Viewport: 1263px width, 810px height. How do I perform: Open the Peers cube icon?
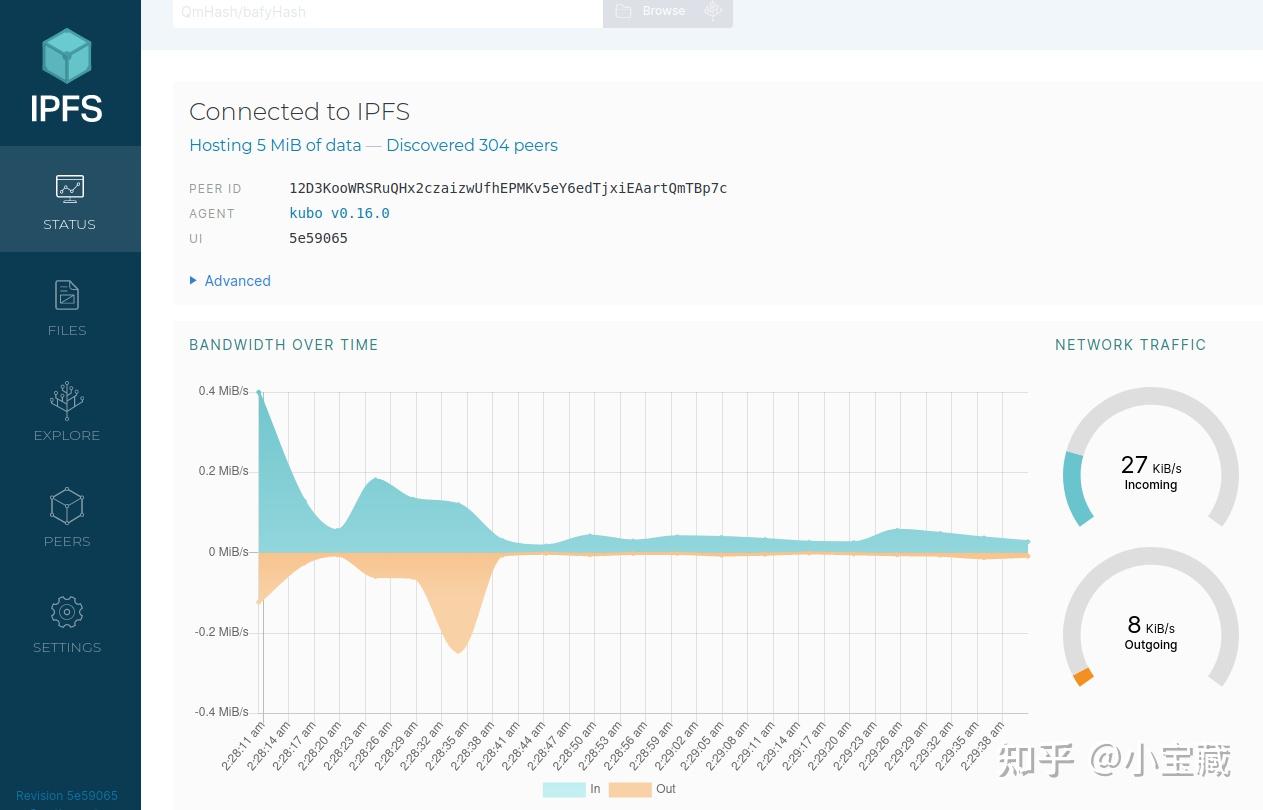[67, 506]
